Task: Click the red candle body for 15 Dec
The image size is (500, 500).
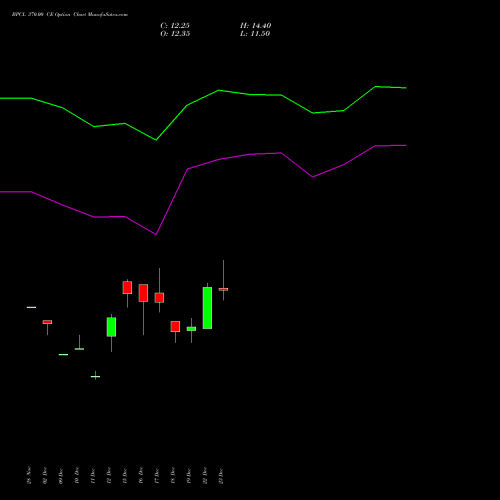Action: coord(127,288)
